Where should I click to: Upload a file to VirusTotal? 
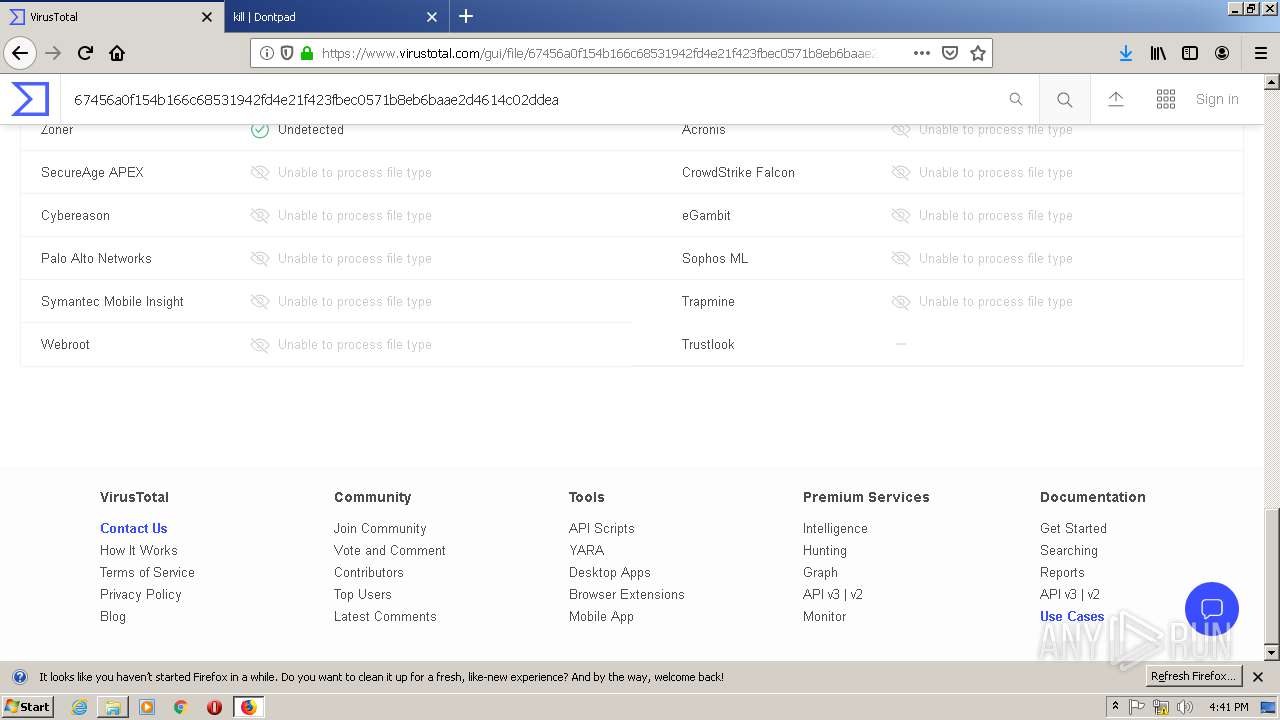click(1116, 99)
